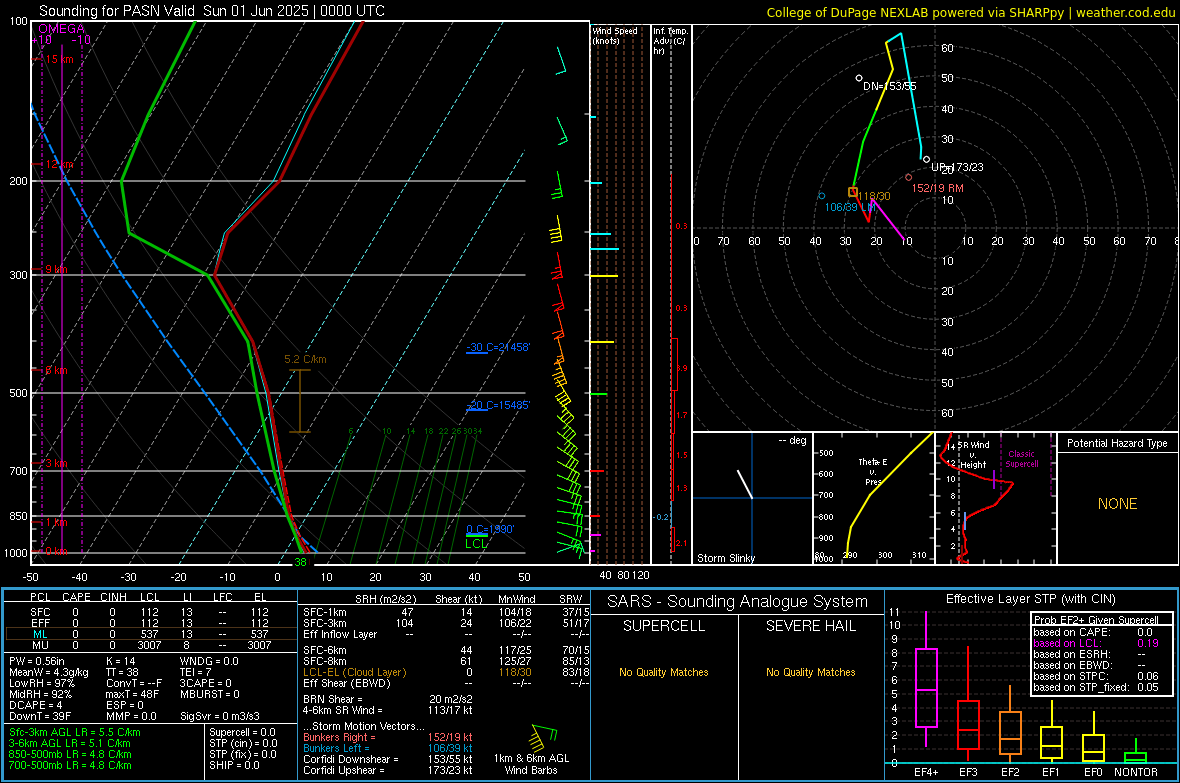Click 'Prob EF2+ Given Supercell' header
1180x783 pixels.
tap(1096, 620)
